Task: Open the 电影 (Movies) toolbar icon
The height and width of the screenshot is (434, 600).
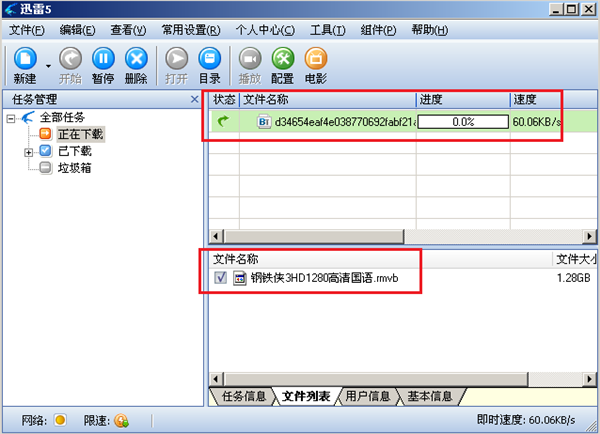Action: pos(316,59)
